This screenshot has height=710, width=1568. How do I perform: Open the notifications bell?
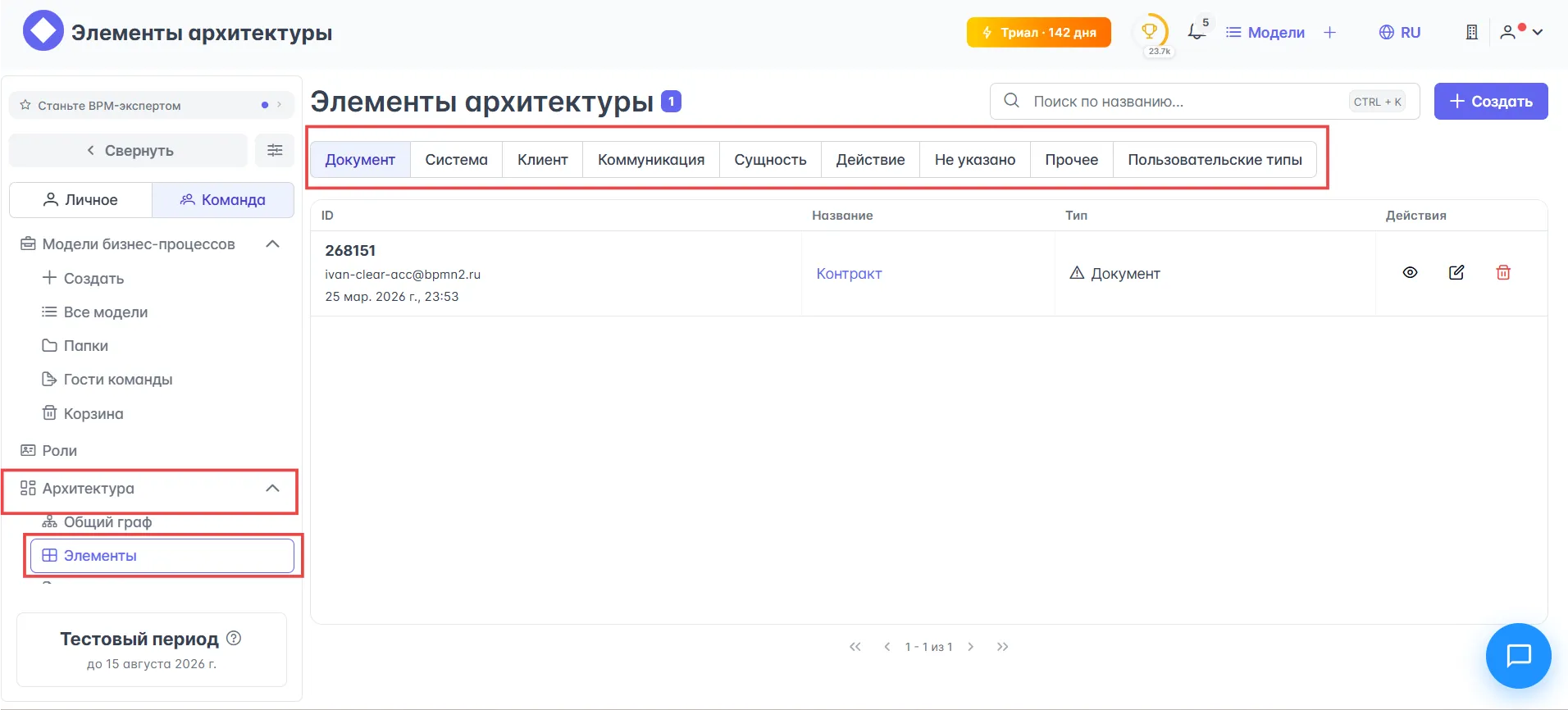coord(1197,32)
